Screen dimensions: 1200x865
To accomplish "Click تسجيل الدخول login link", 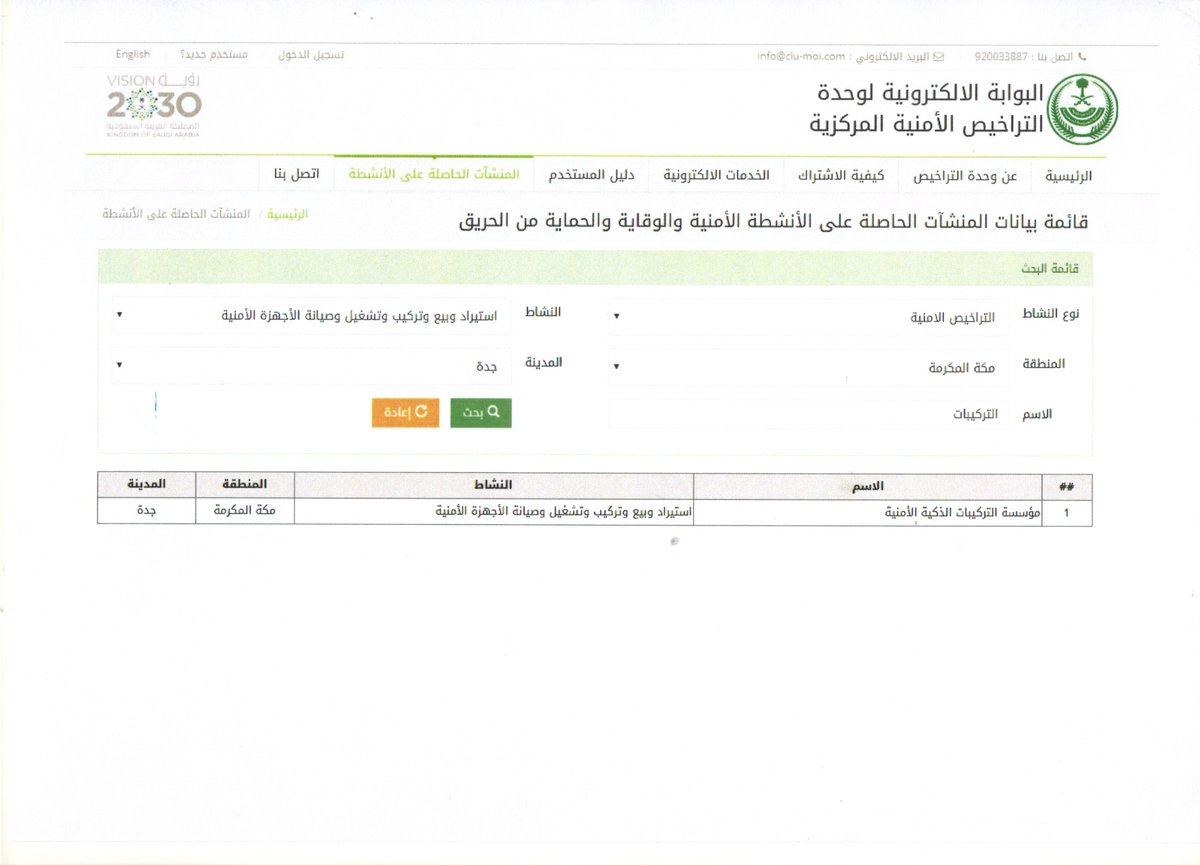I will (311, 54).
